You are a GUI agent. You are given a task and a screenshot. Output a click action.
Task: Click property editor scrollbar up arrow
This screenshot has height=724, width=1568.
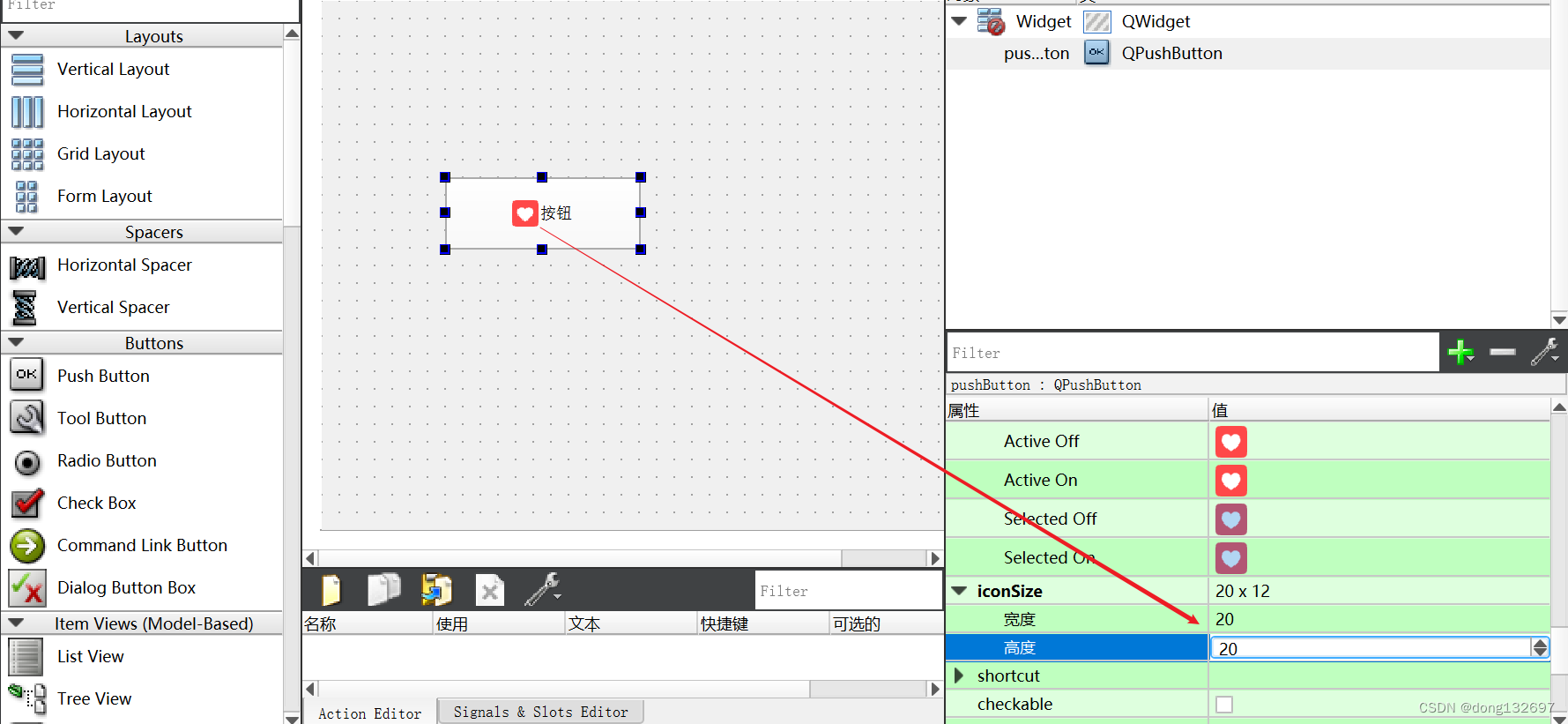coord(1559,408)
